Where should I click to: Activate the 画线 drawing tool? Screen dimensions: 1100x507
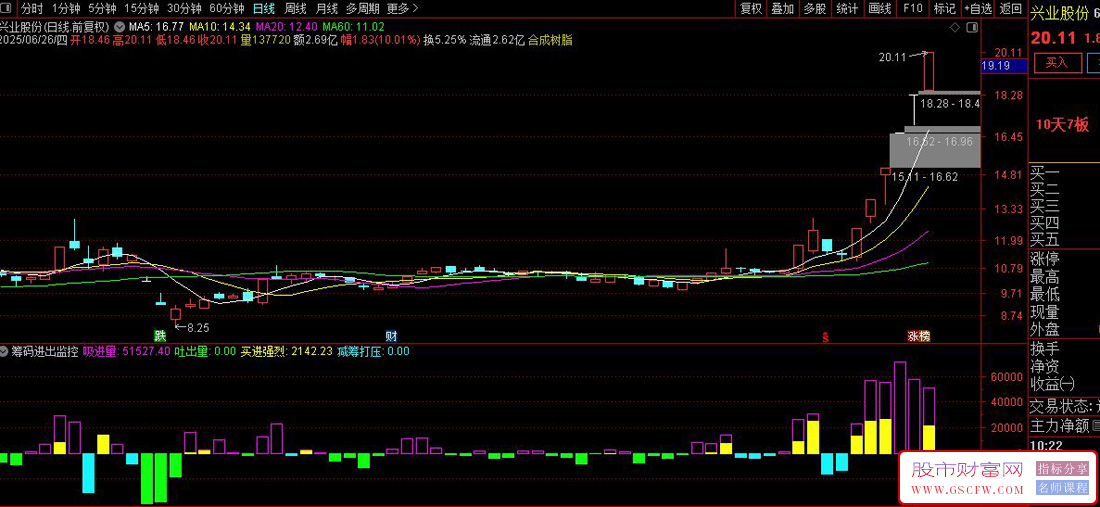pos(880,9)
